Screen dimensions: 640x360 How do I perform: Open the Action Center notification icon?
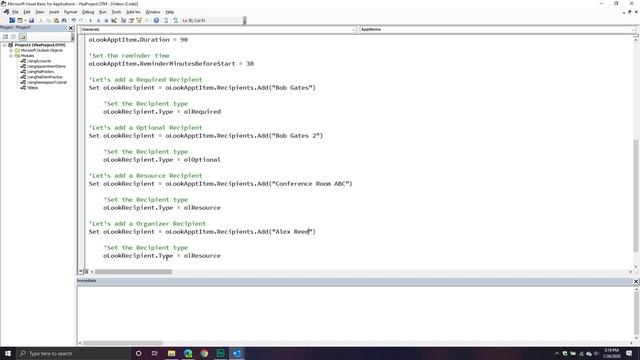tap(629, 353)
